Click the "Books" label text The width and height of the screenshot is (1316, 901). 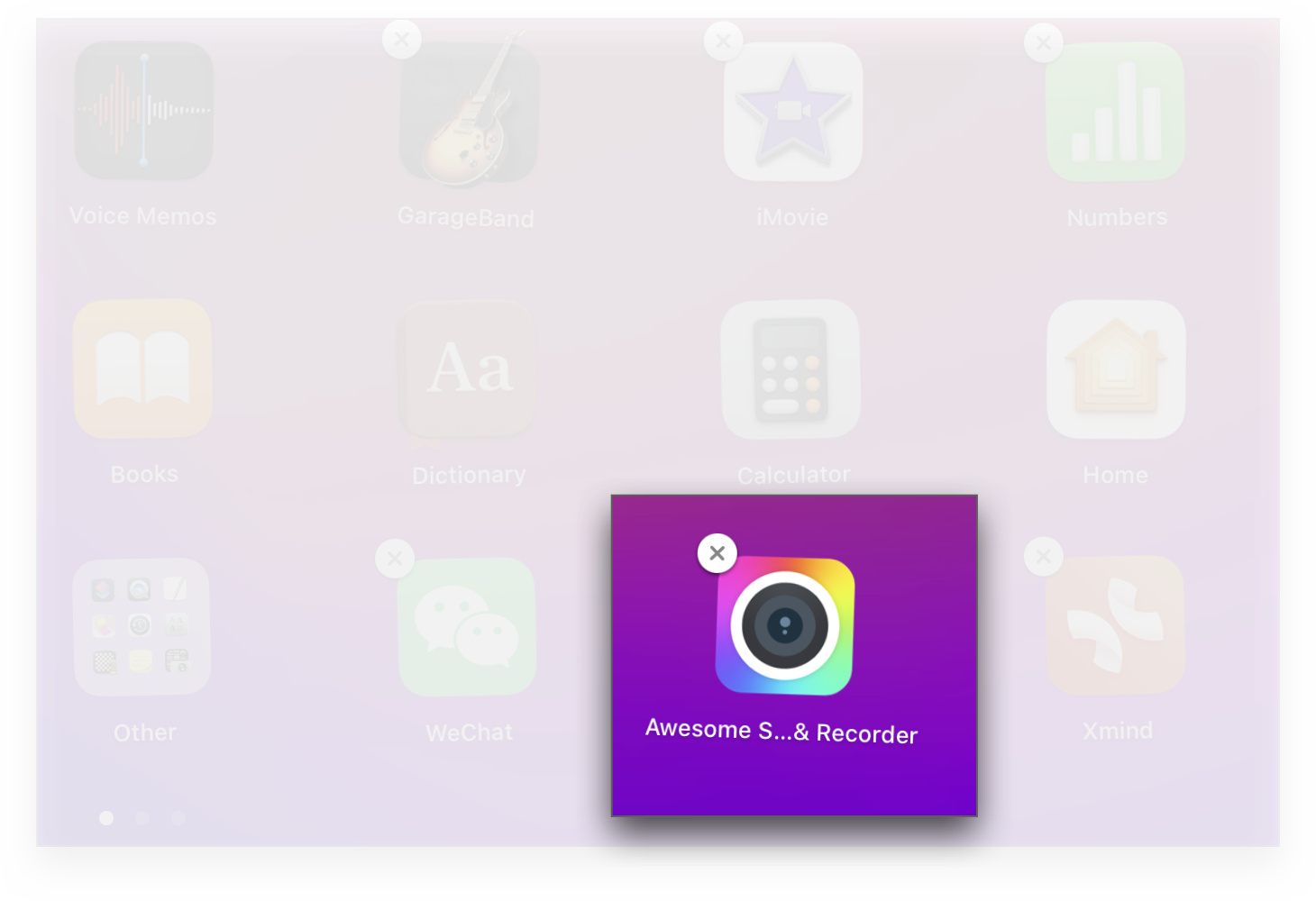[144, 474]
